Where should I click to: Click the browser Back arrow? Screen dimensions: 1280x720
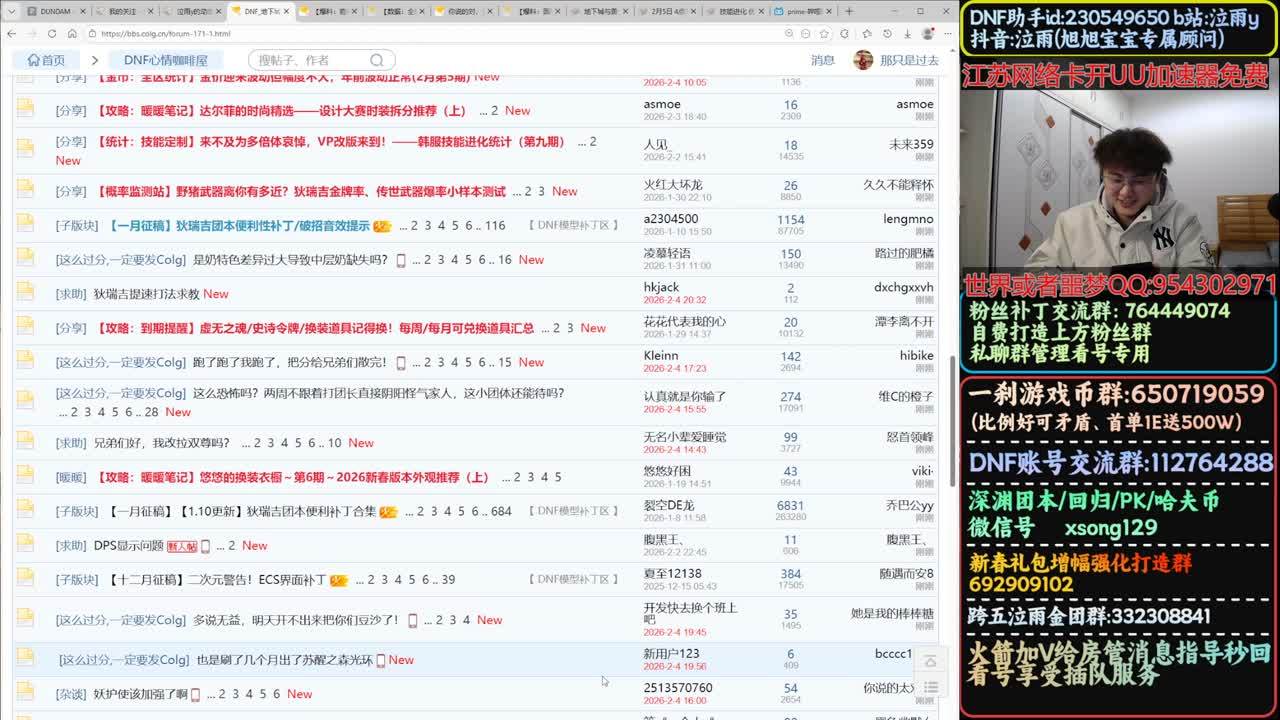(11, 33)
